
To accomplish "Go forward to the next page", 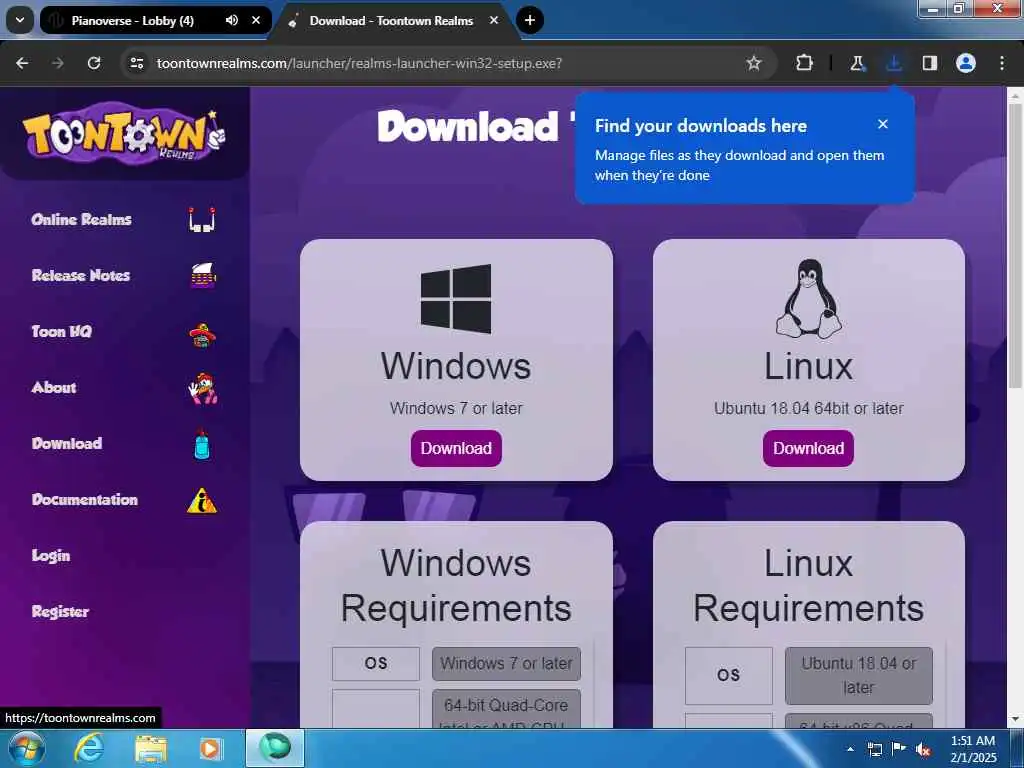I will point(58,63).
